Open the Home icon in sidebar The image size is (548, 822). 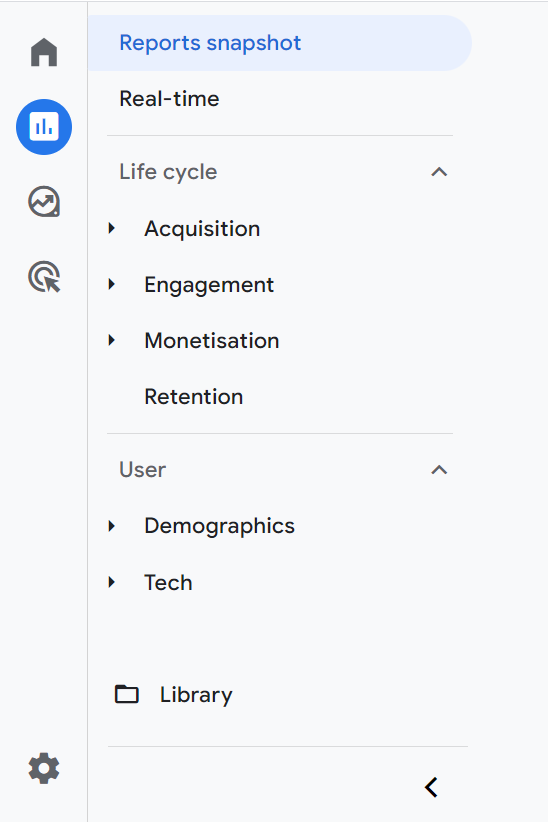44,52
